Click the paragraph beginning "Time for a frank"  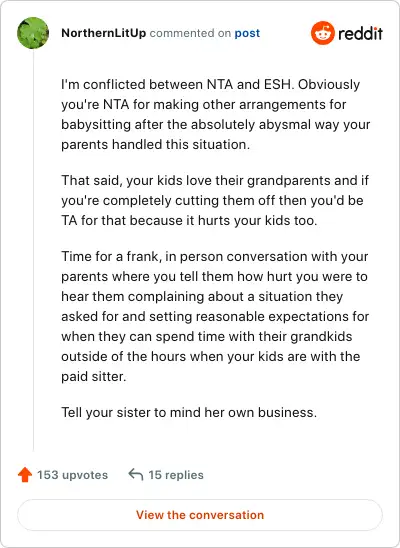(215, 316)
